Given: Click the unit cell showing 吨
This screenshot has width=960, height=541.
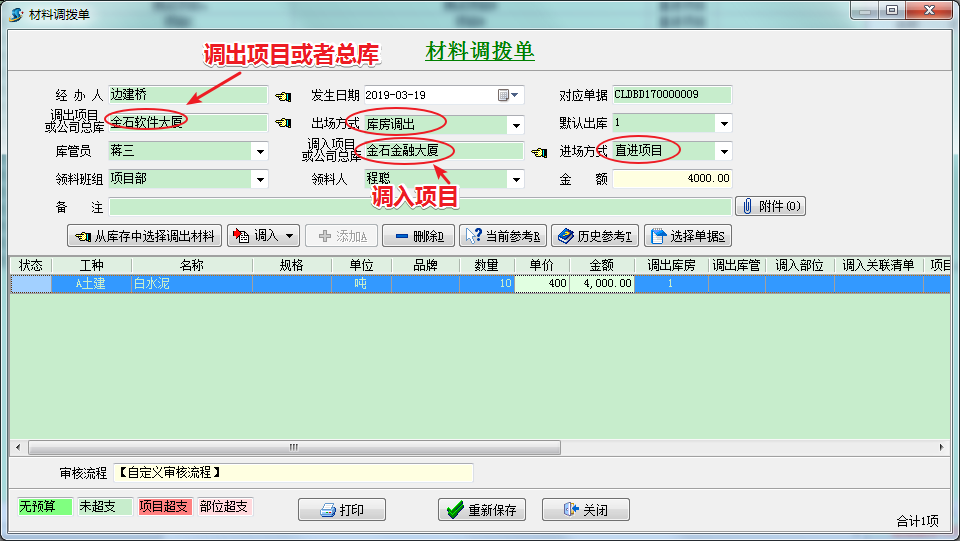Looking at the screenshot, I should [x=361, y=283].
